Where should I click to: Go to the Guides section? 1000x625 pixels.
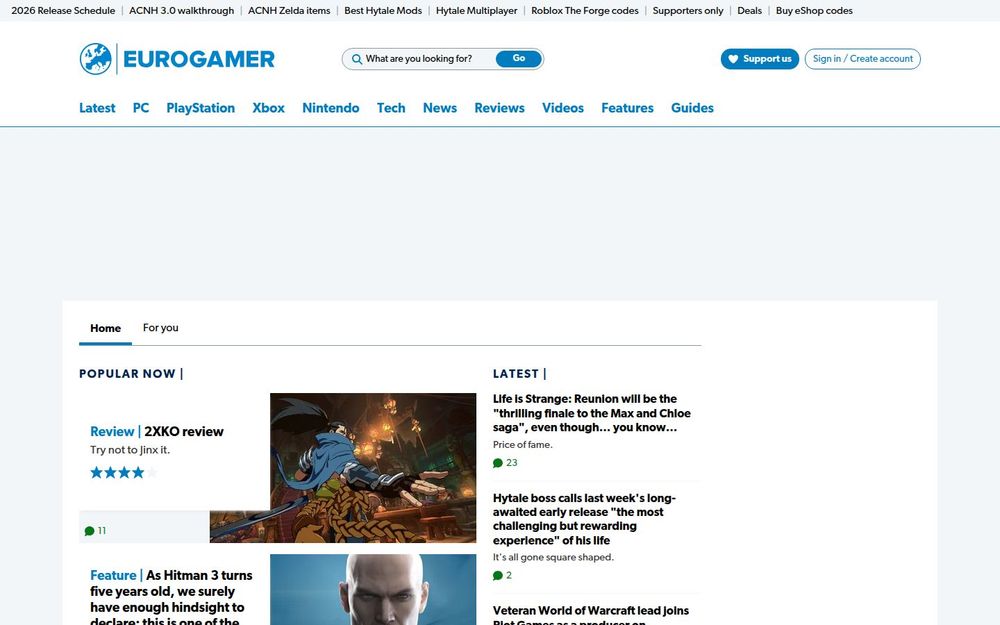click(692, 108)
